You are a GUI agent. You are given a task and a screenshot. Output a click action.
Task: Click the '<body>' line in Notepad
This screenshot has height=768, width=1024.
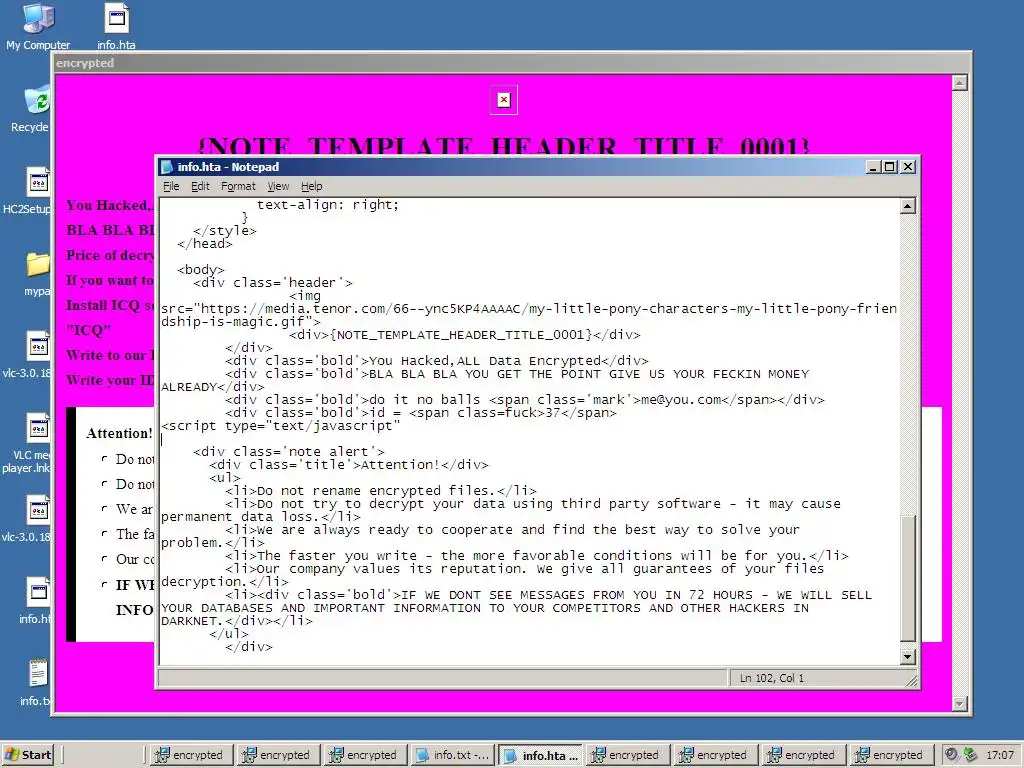(x=200, y=270)
